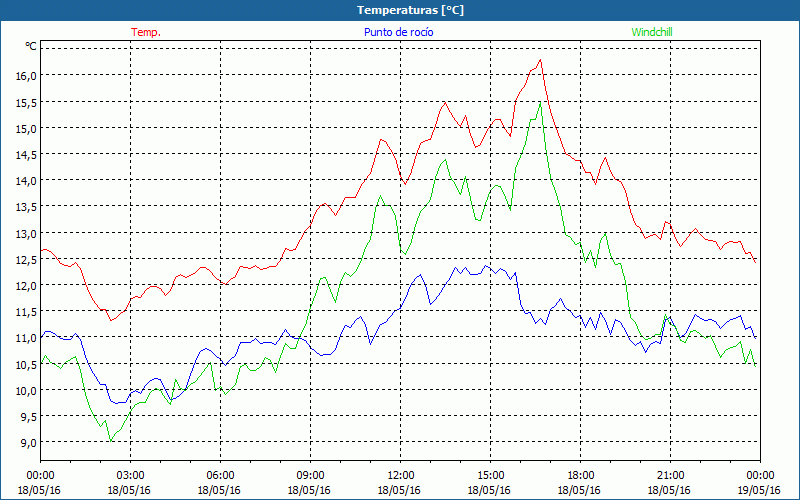The height and width of the screenshot is (500, 800).
Task: Click the '15,5' y-axis value
Action: (x=27, y=102)
